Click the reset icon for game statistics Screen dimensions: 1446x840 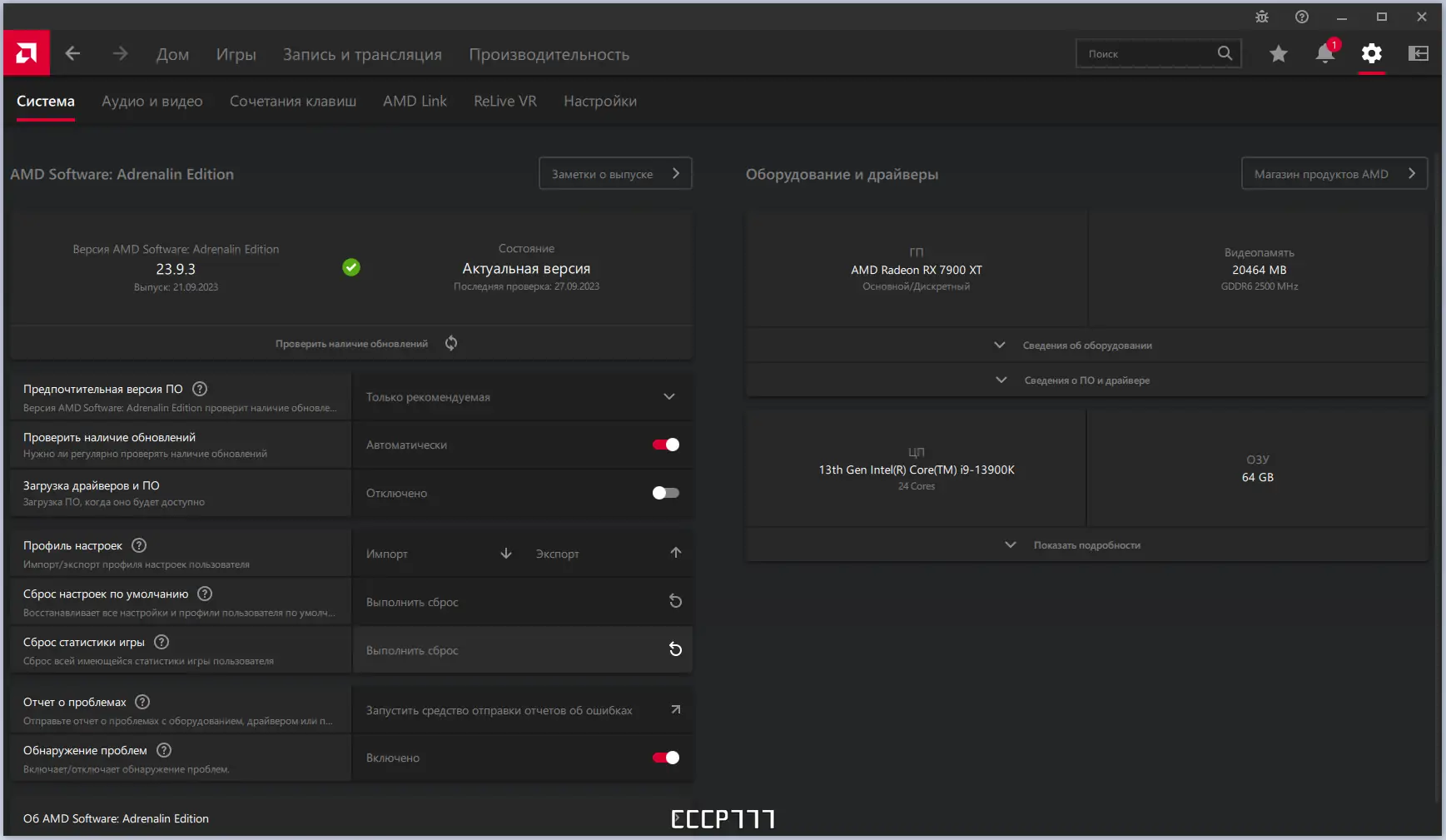(675, 649)
